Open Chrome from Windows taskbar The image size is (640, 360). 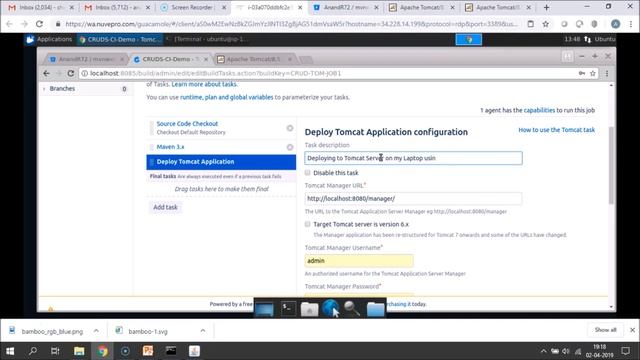(102, 351)
